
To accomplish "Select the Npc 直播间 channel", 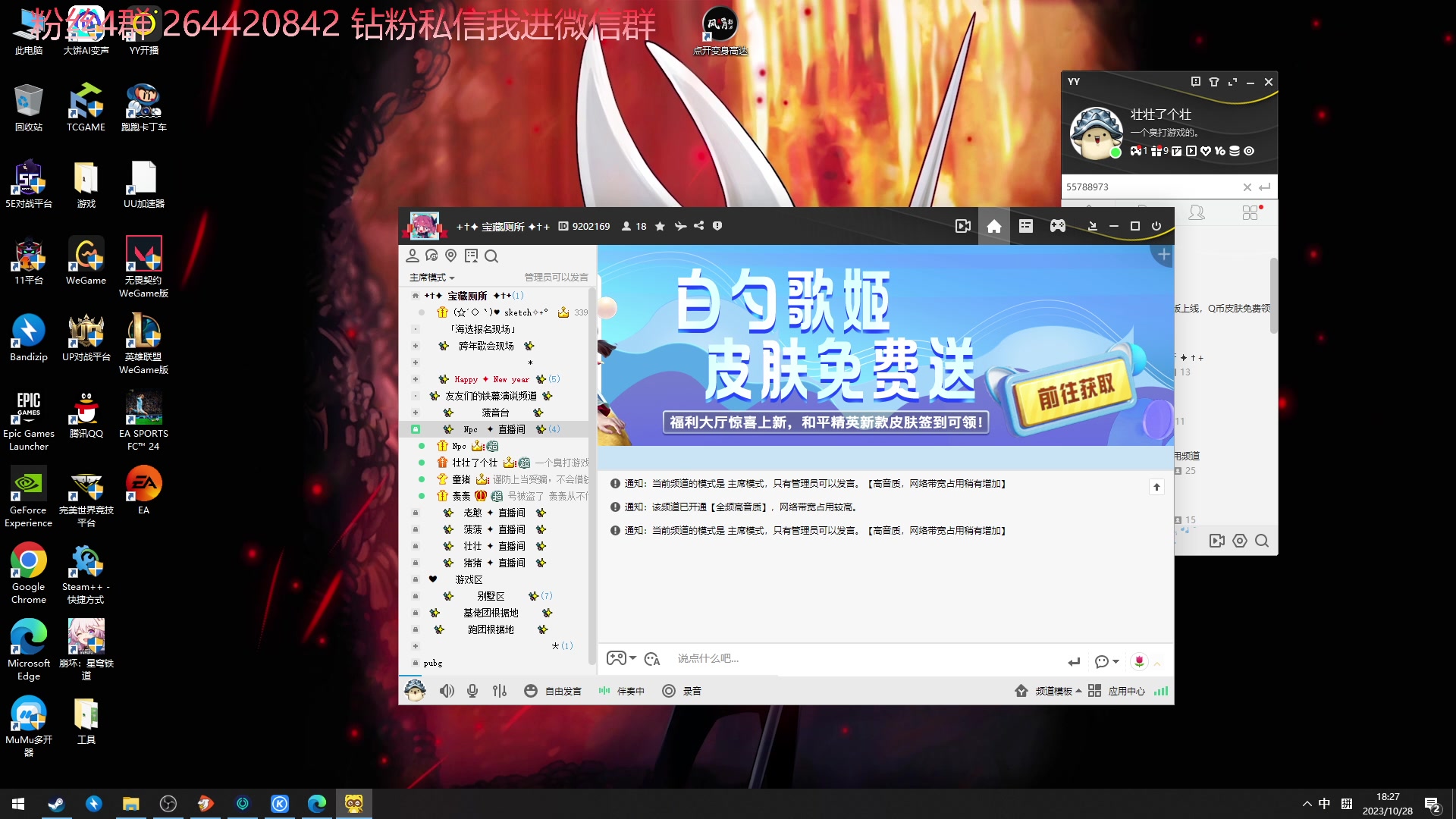I will 495,429.
